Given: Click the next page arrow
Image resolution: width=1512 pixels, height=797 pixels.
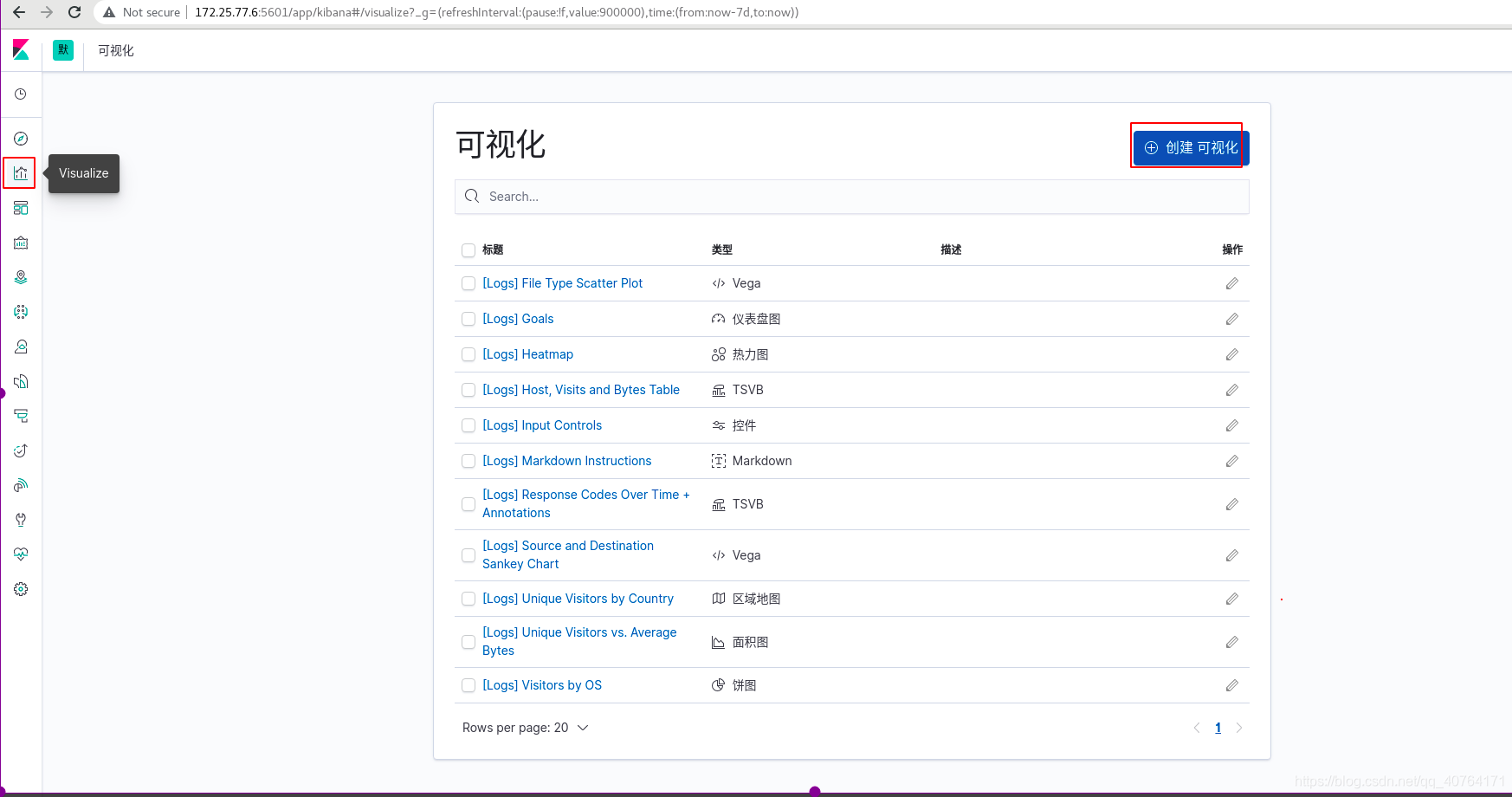Looking at the screenshot, I should [1239, 728].
